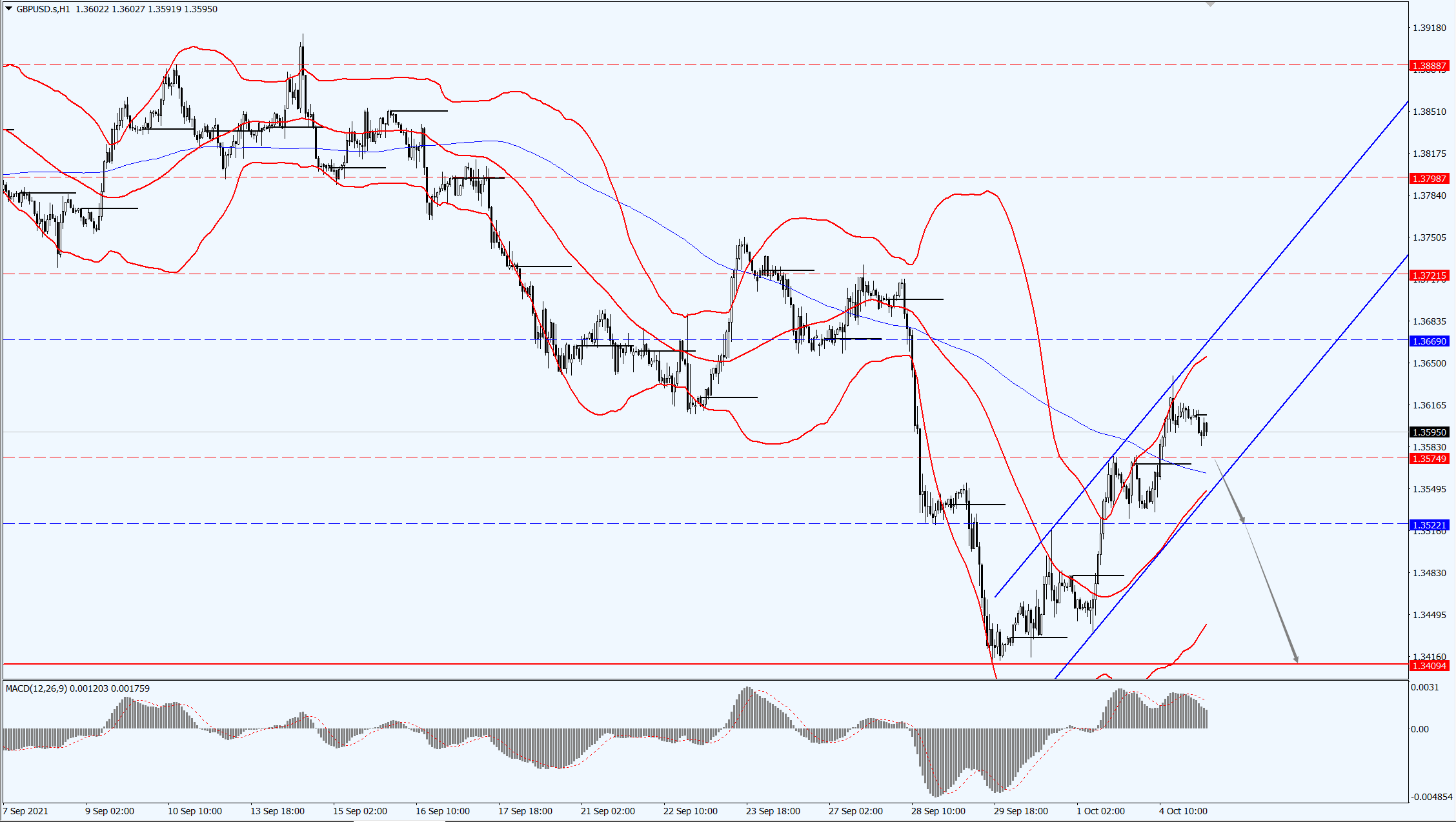This screenshot has width=1456, height=822.
Task: Select the red 1.38887 price level label
Action: coord(1430,66)
